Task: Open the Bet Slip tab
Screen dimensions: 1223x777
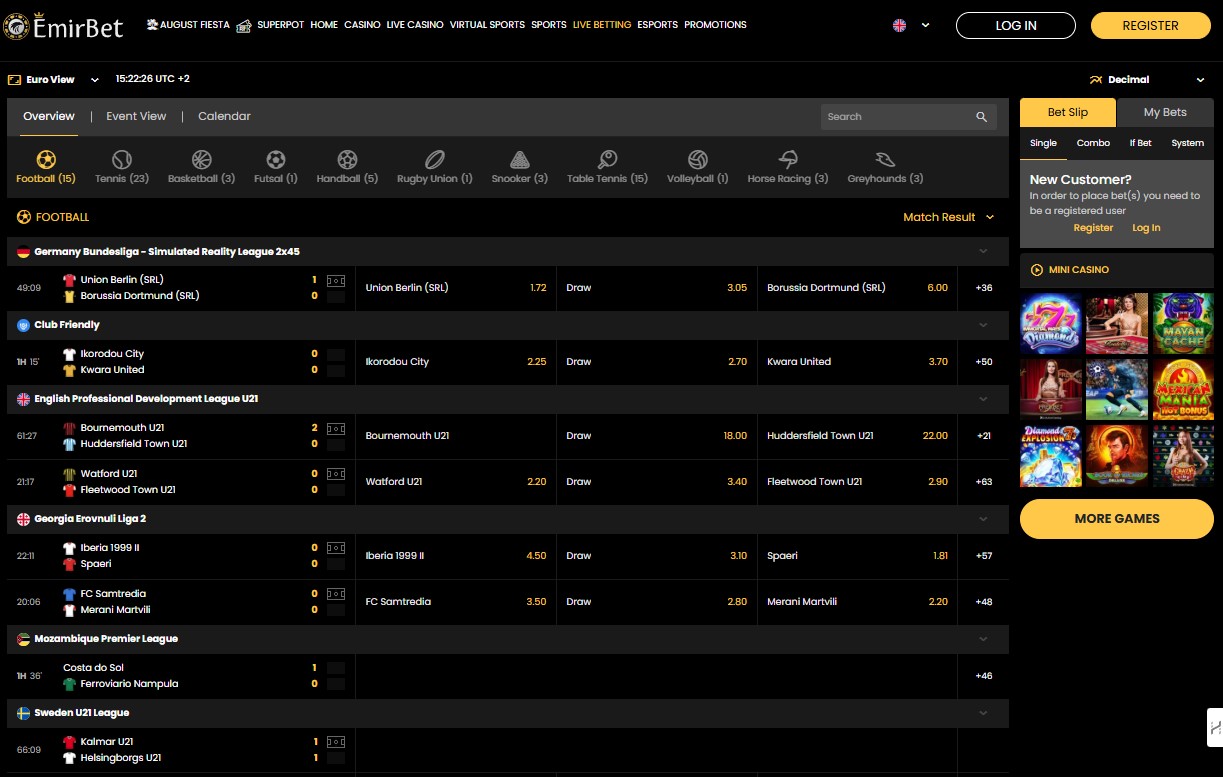Action: coord(1068,113)
